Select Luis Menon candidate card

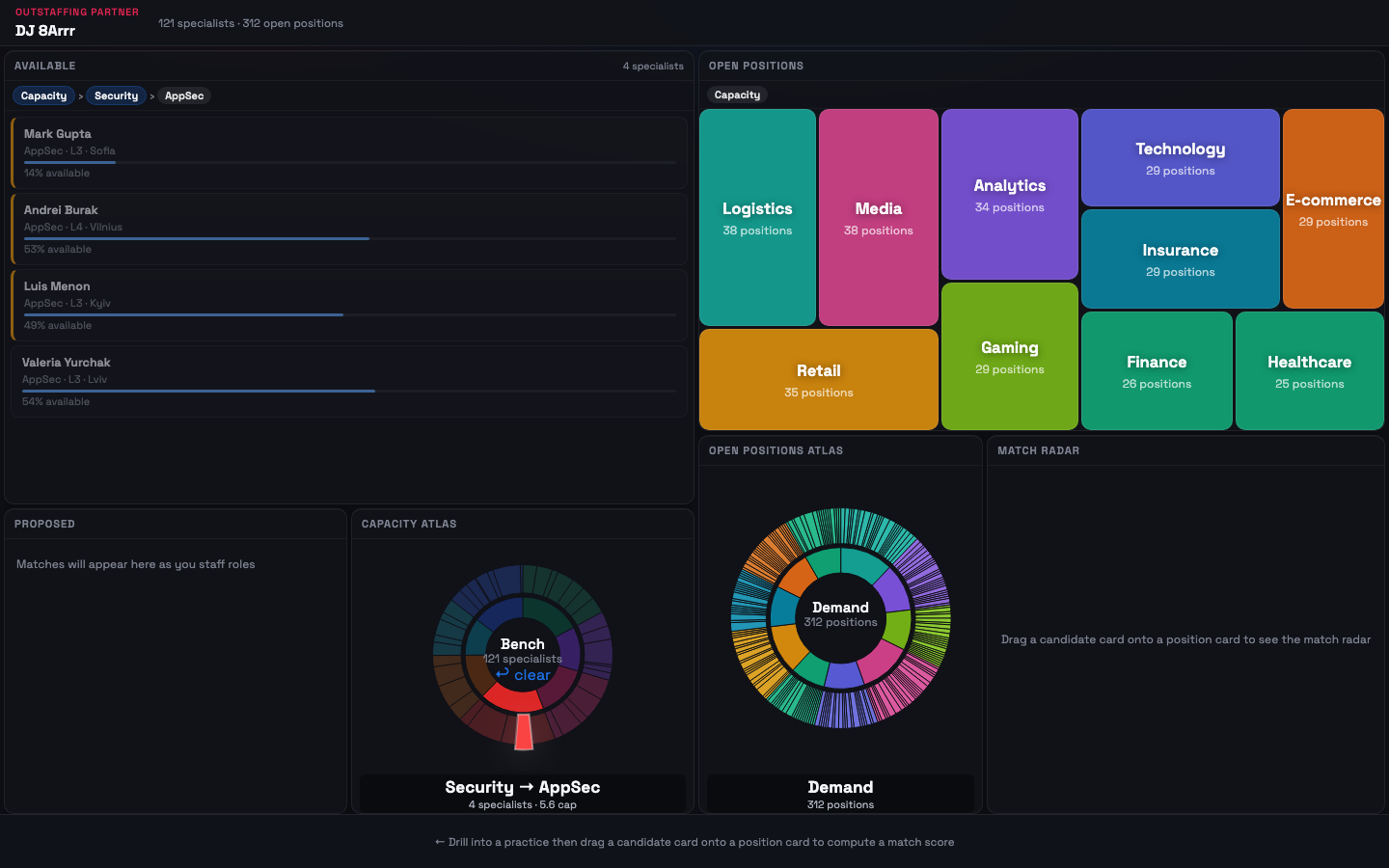[x=349, y=305]
